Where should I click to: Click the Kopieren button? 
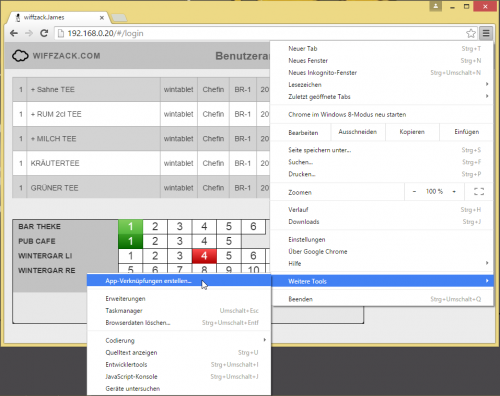coord(412,132)
